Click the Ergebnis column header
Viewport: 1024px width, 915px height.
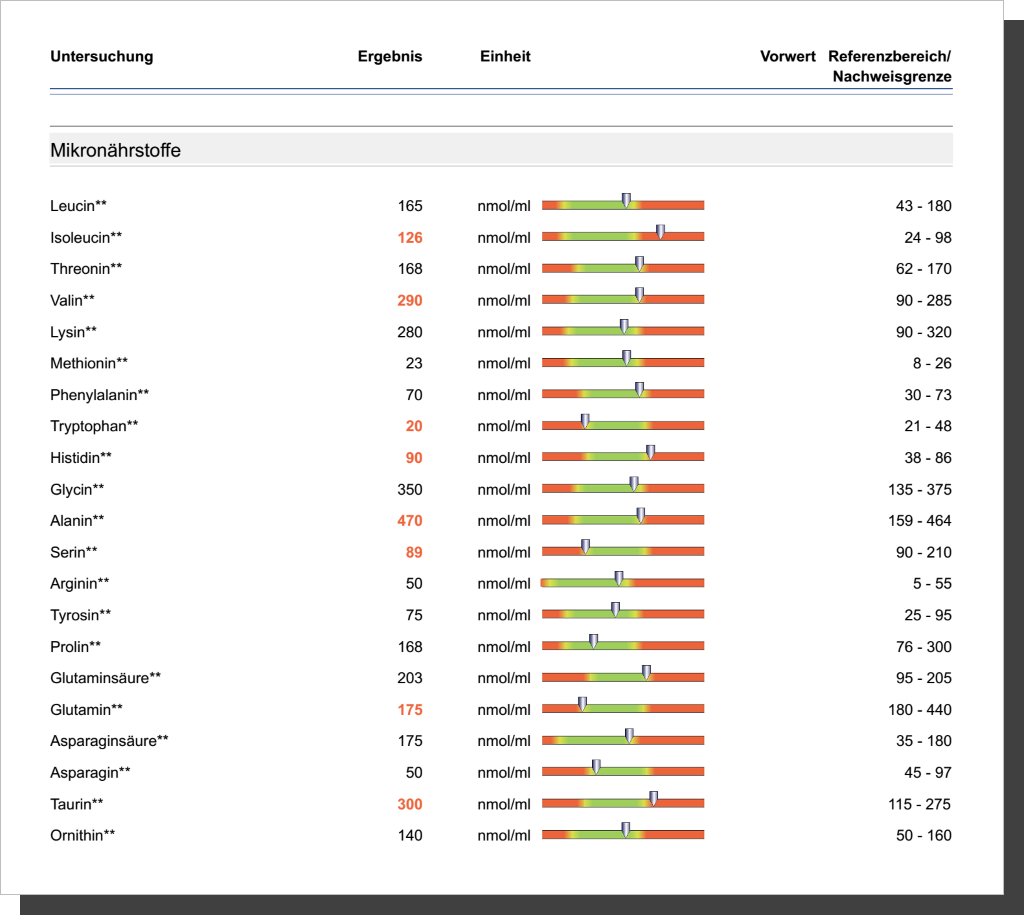point(390,57)
